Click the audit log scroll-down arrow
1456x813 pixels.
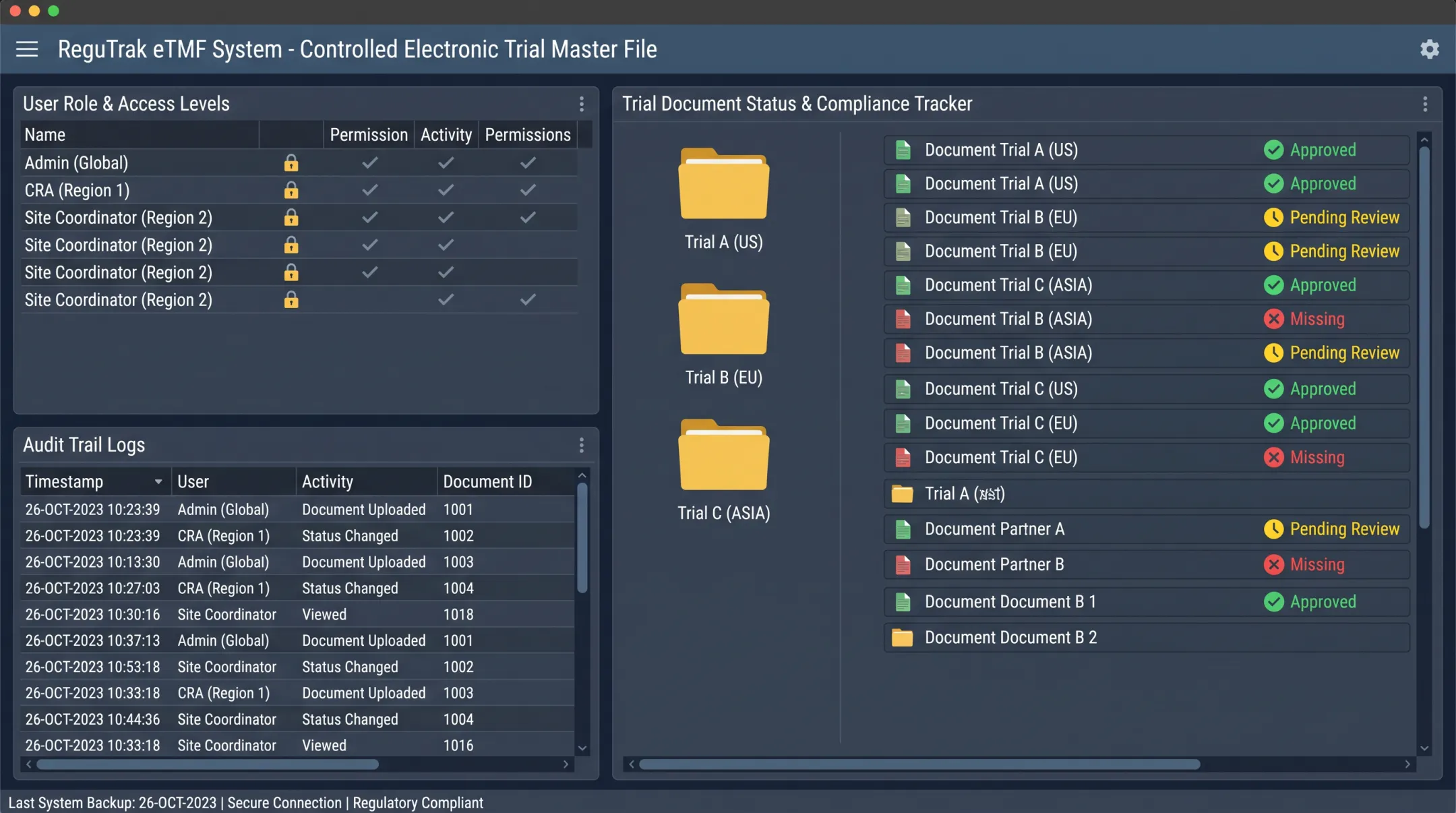(582, 748)
